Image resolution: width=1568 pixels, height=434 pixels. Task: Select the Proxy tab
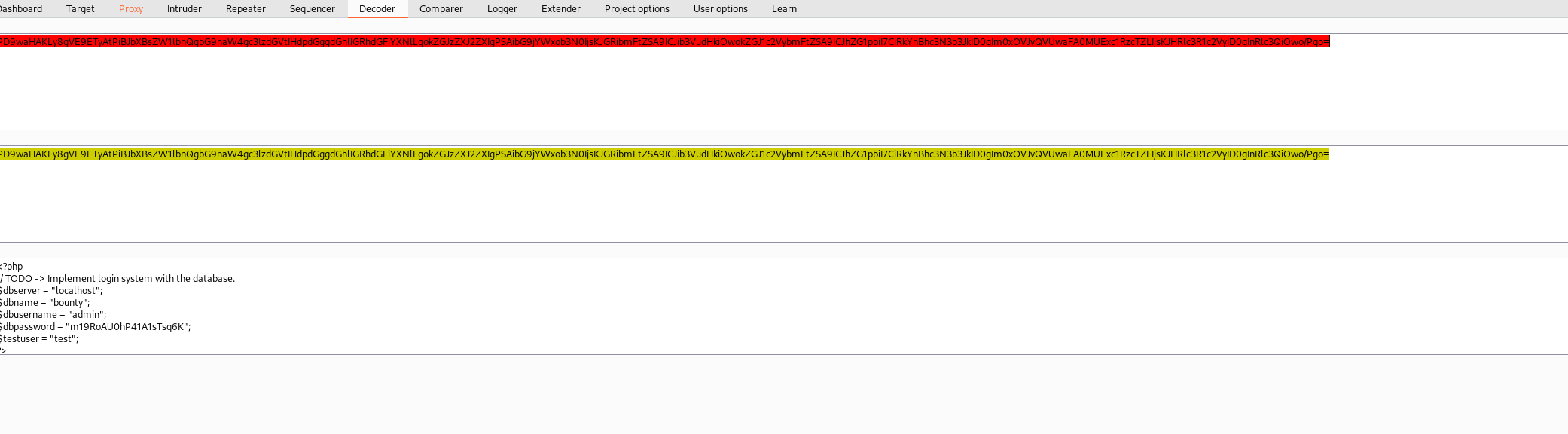click(x=131, y=9)
